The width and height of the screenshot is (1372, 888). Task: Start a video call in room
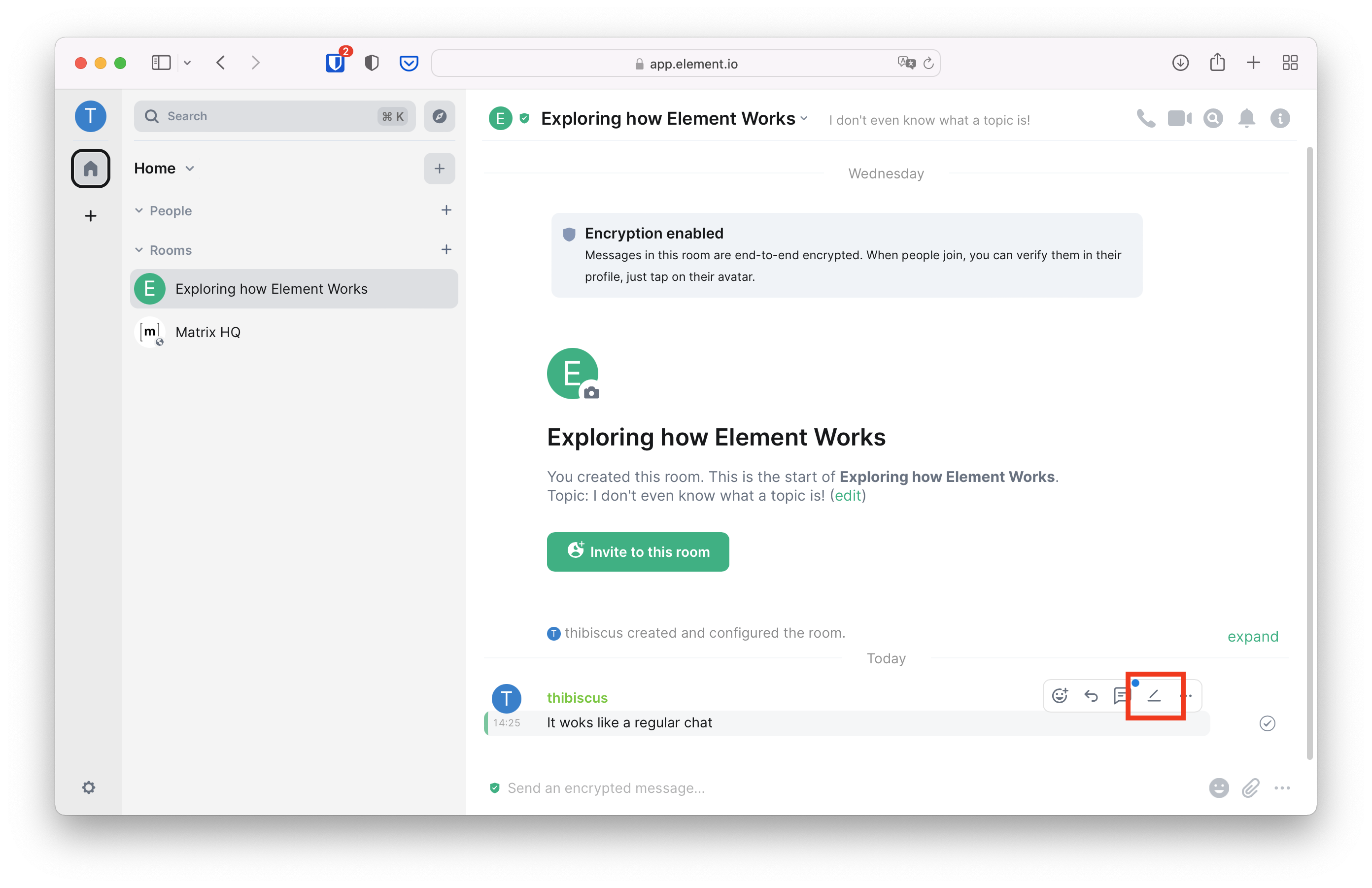pos(1179,119)
